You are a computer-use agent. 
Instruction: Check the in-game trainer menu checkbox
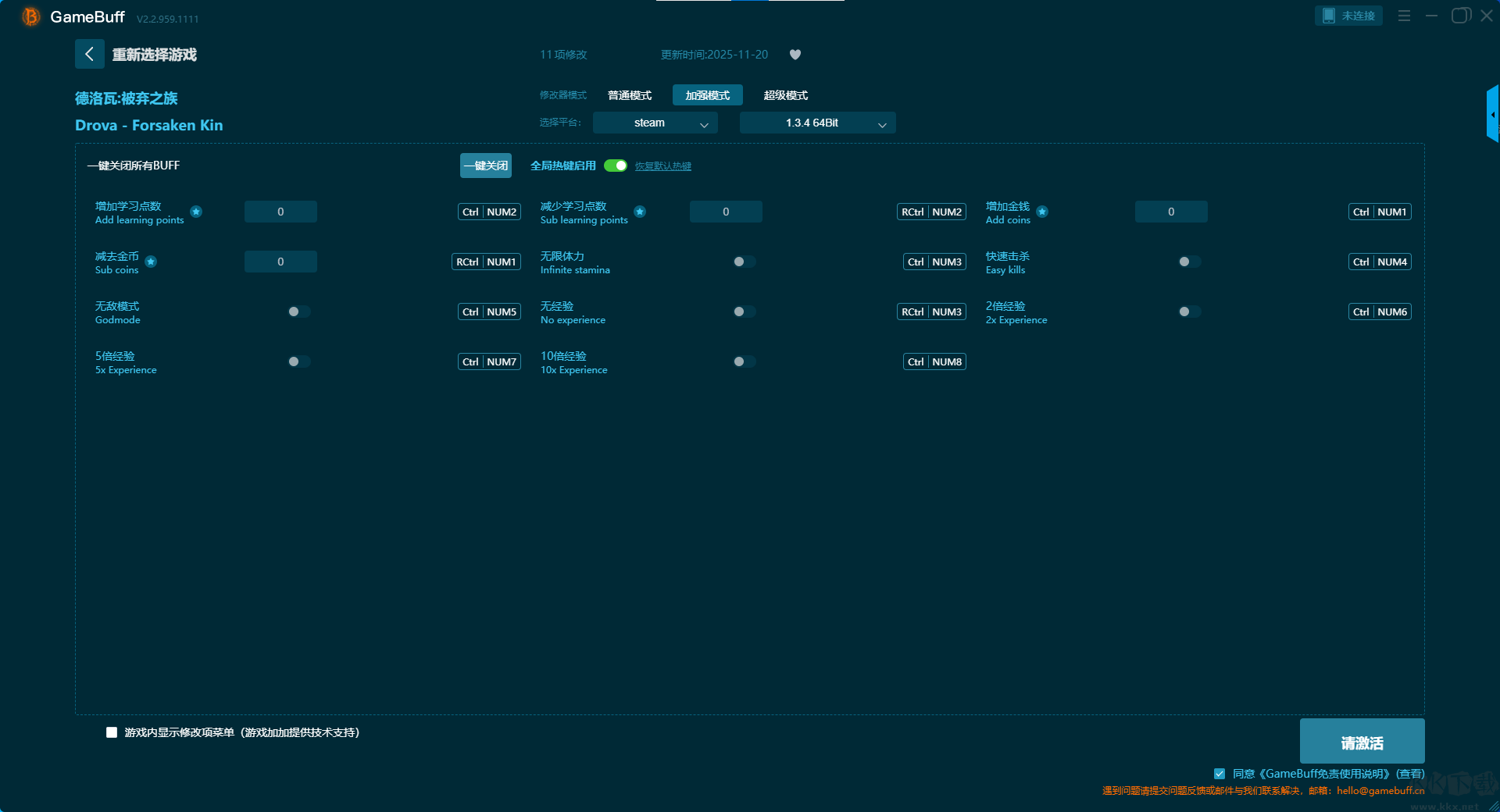tap(112, 732)
